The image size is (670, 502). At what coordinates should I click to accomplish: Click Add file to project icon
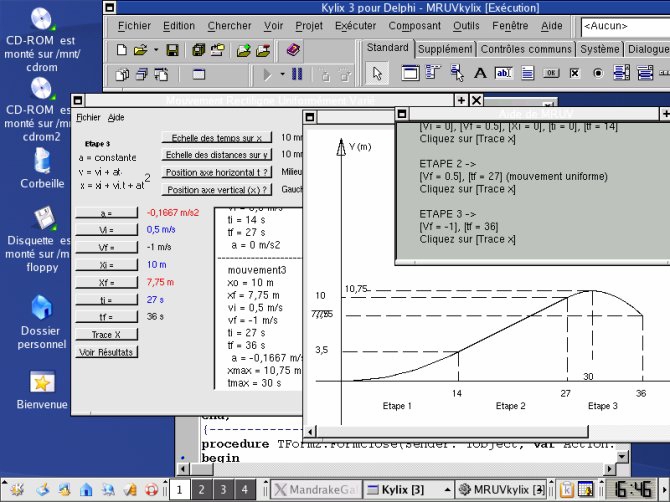pos(244,50)
